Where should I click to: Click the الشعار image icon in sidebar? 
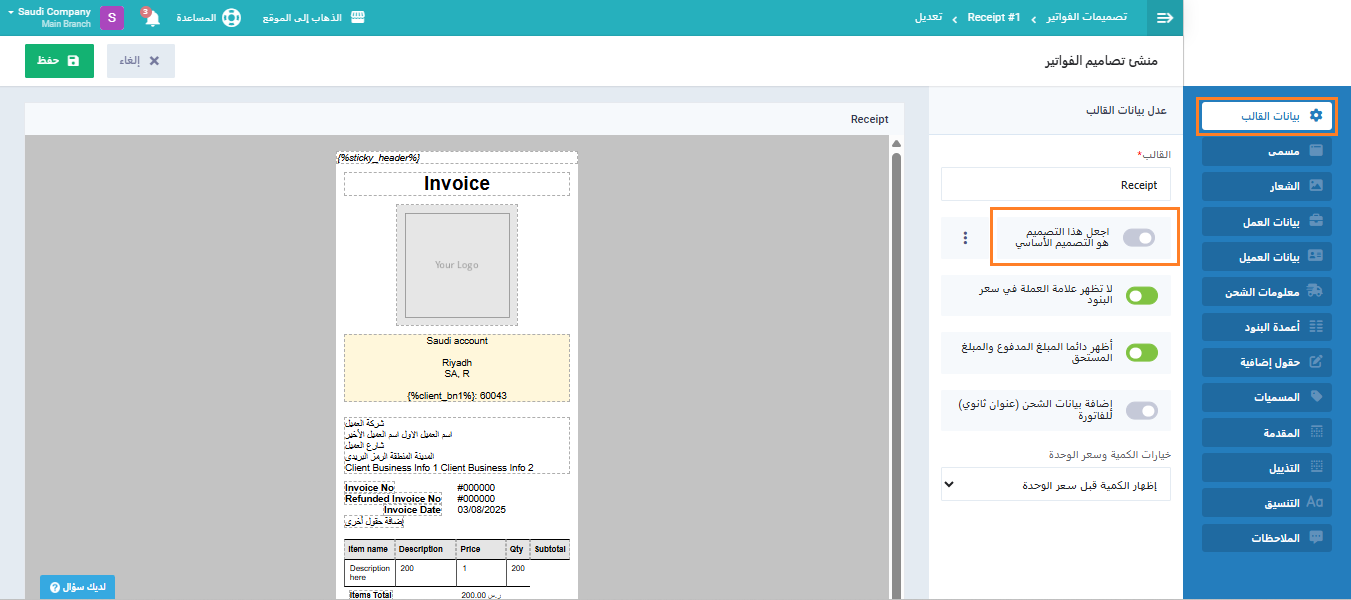pos(1316,186)
